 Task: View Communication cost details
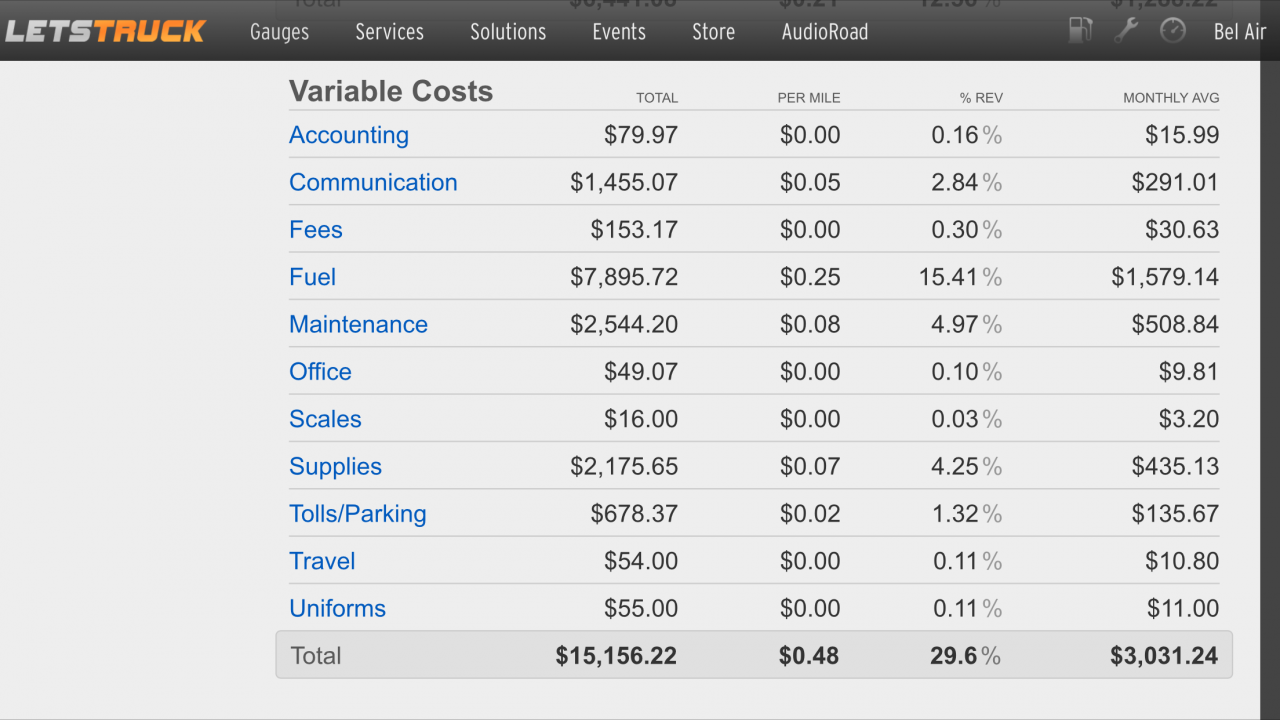[x=373, y=182]
